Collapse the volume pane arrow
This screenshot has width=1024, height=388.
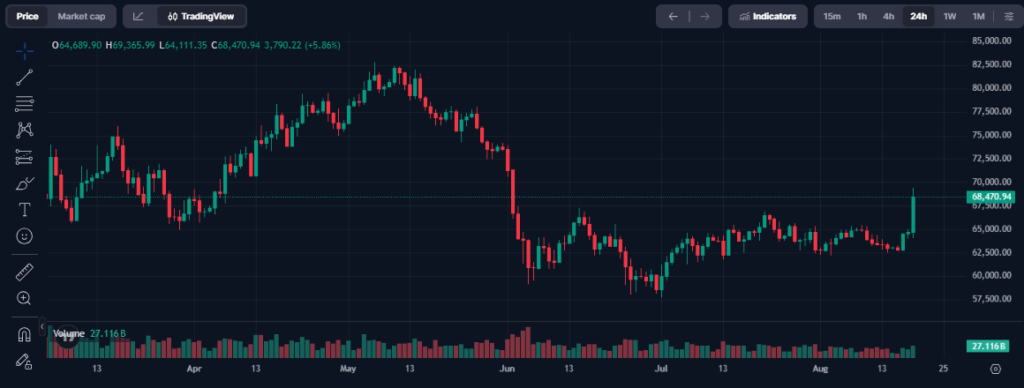(x=42, y=325)
